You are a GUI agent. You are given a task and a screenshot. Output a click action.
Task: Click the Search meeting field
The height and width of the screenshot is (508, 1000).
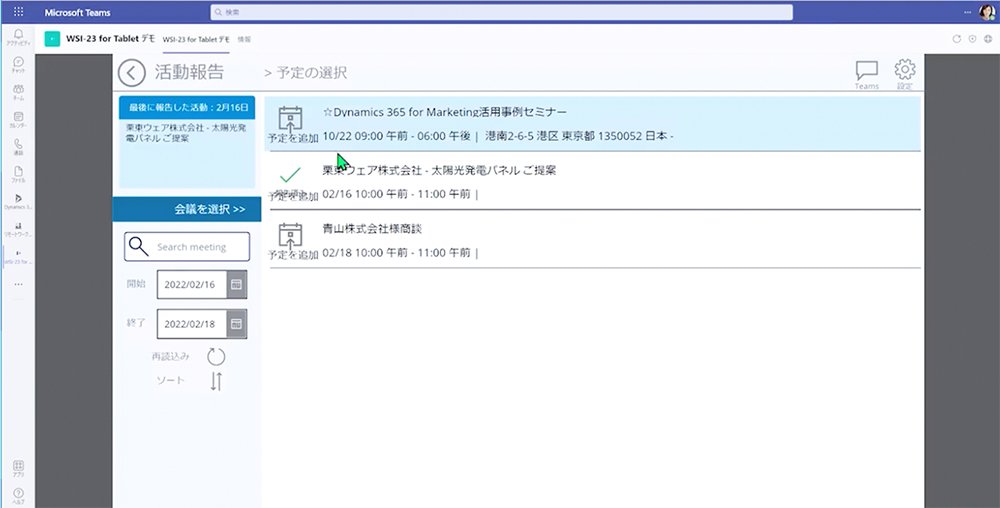[x=187, y=247]
